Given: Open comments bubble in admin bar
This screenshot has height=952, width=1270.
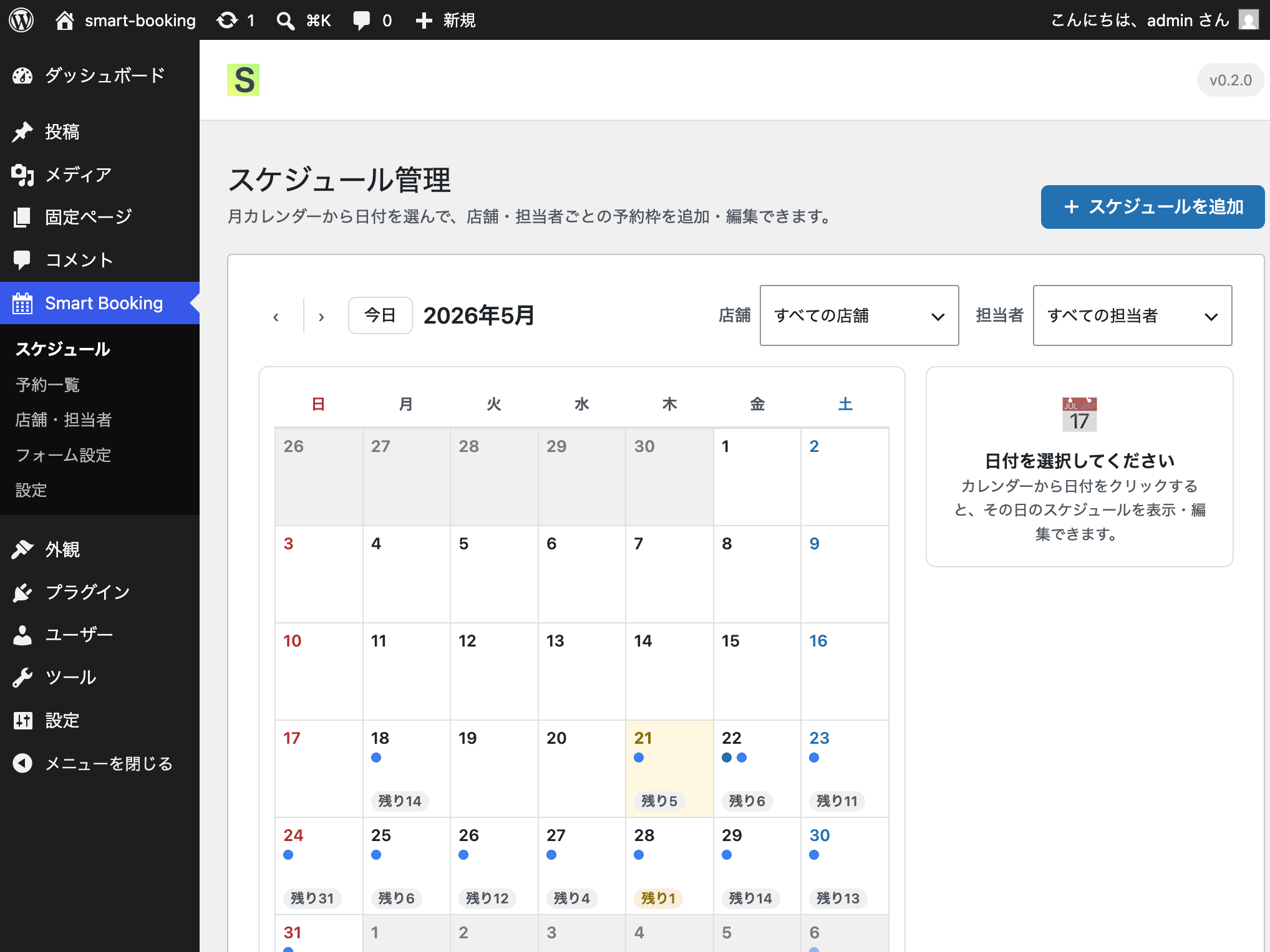Looking at the screenshot, I should 372,20.
